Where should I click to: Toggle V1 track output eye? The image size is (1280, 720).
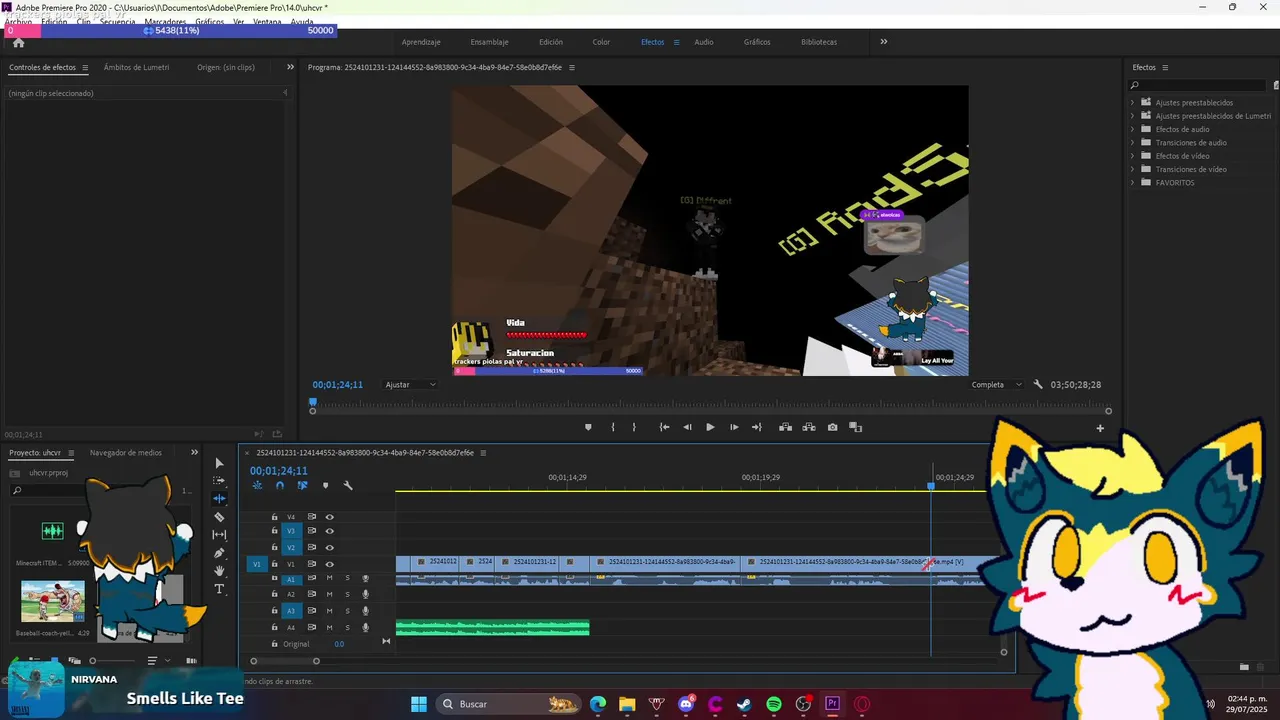tap(329, 564)
